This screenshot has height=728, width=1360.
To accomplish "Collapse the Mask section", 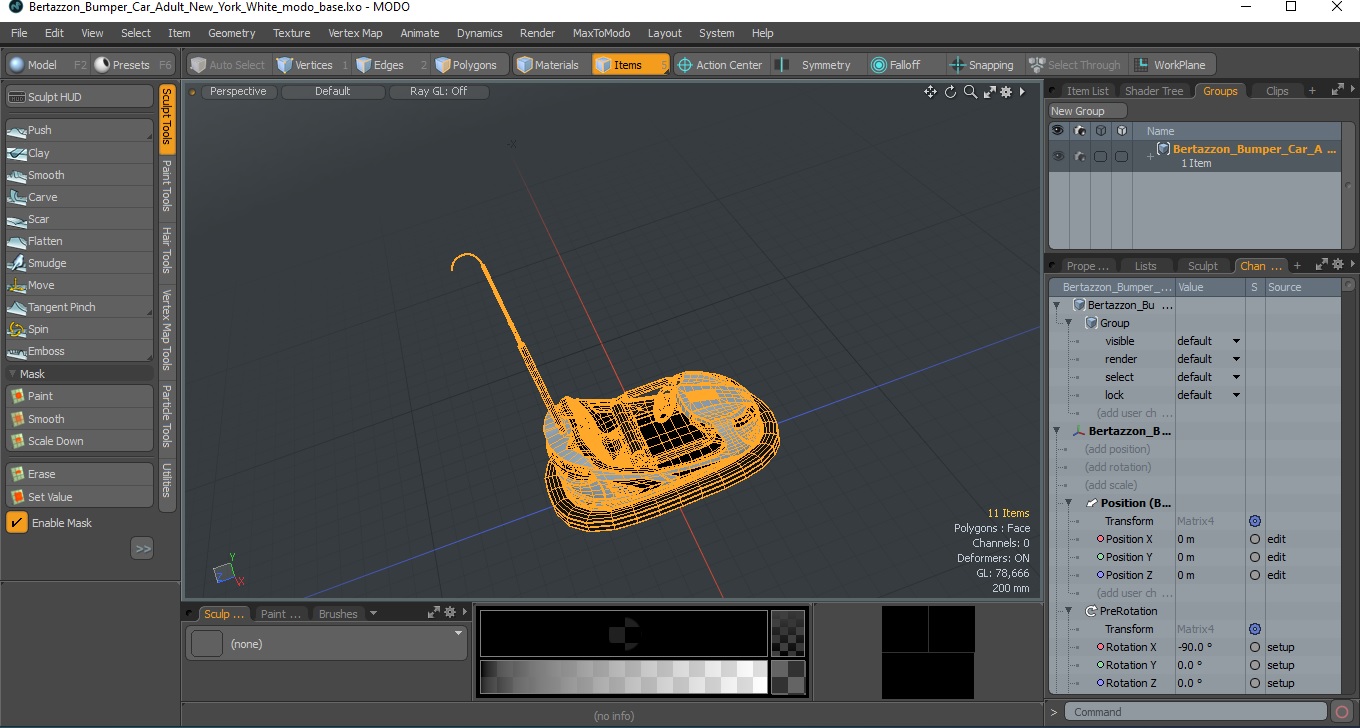I will pos(11,374).
